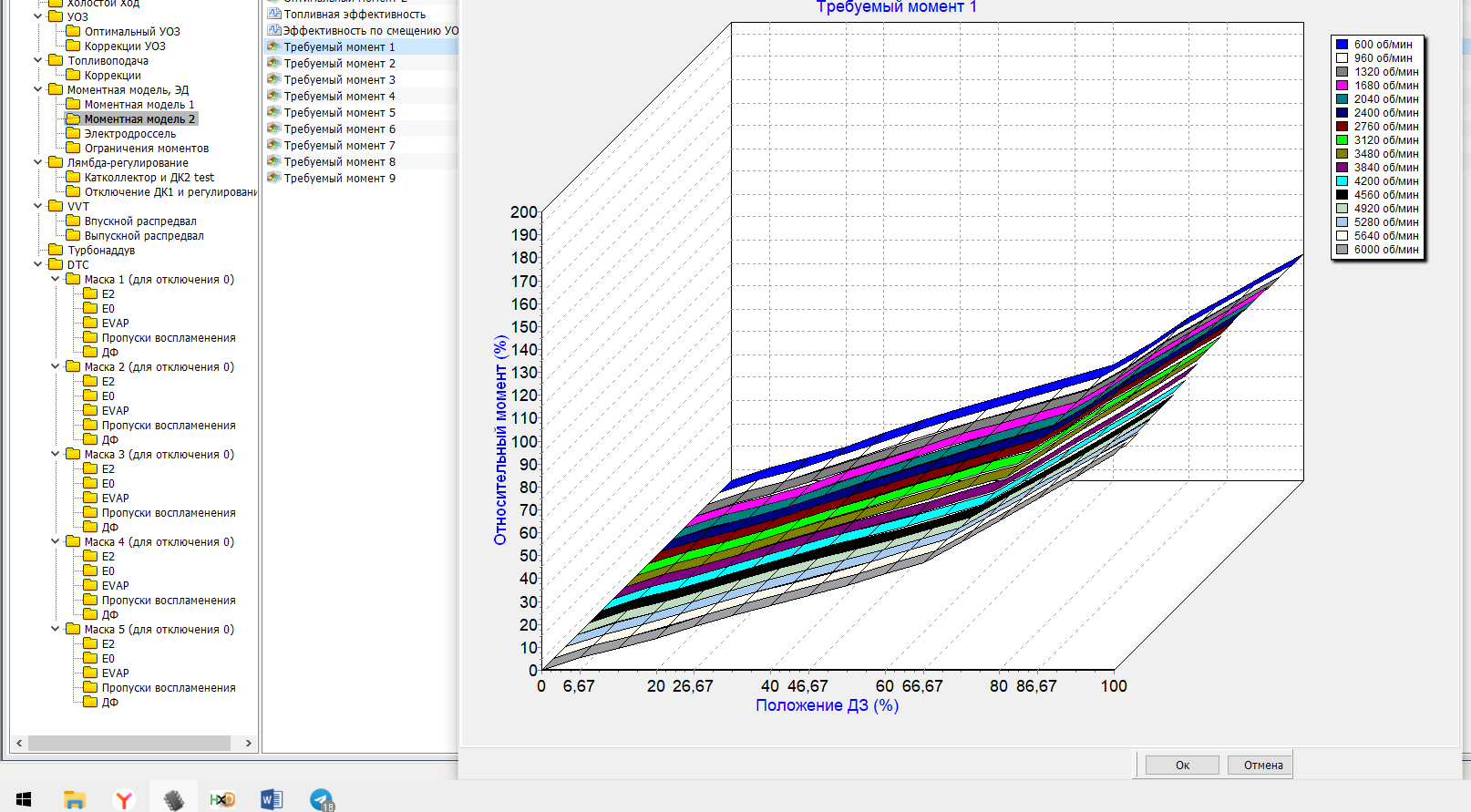
Task: Select Моментная модель 1 in tree
Action: (x=139, y=105)
